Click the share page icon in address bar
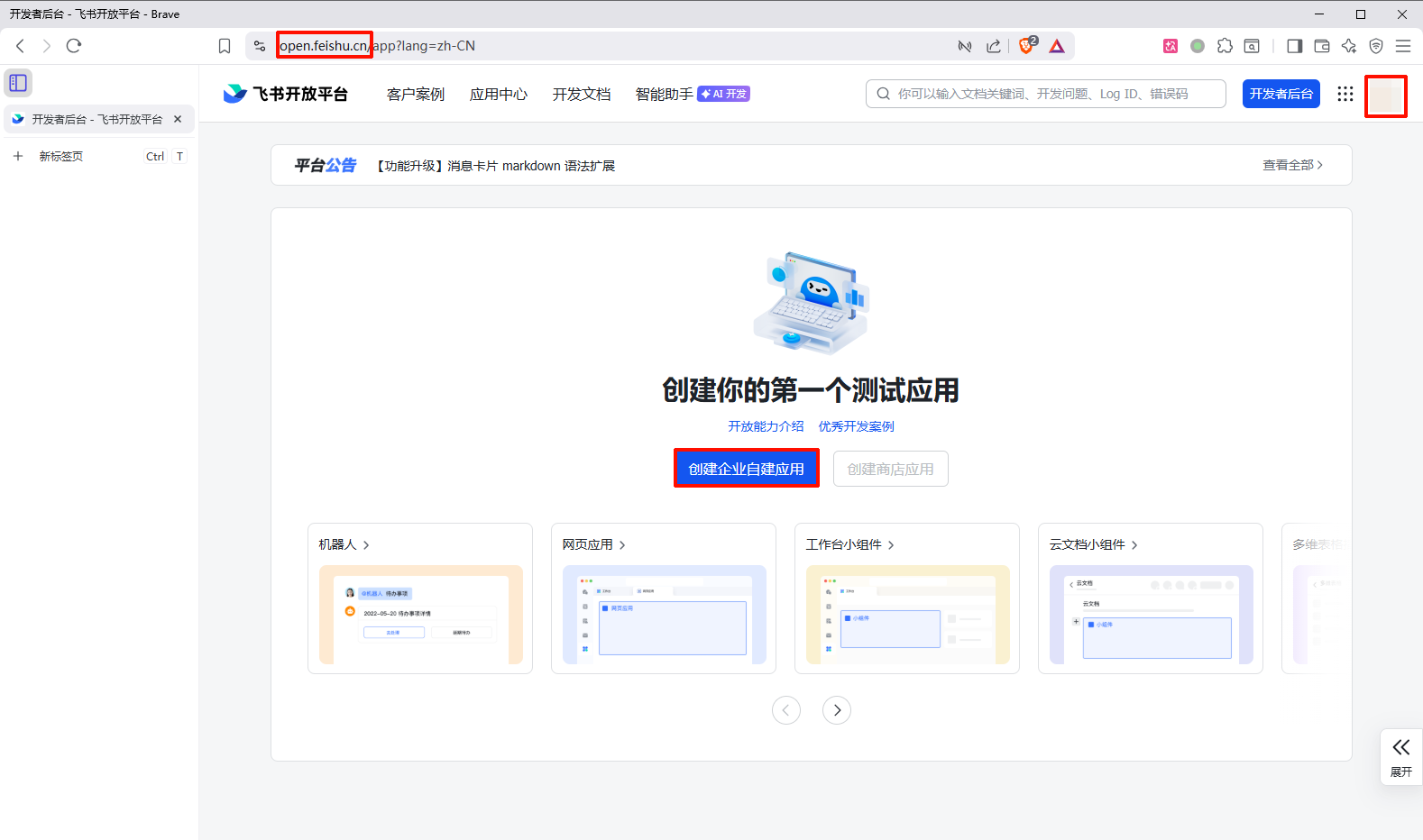The image size is (1423, 840). (x=993, y=46)
